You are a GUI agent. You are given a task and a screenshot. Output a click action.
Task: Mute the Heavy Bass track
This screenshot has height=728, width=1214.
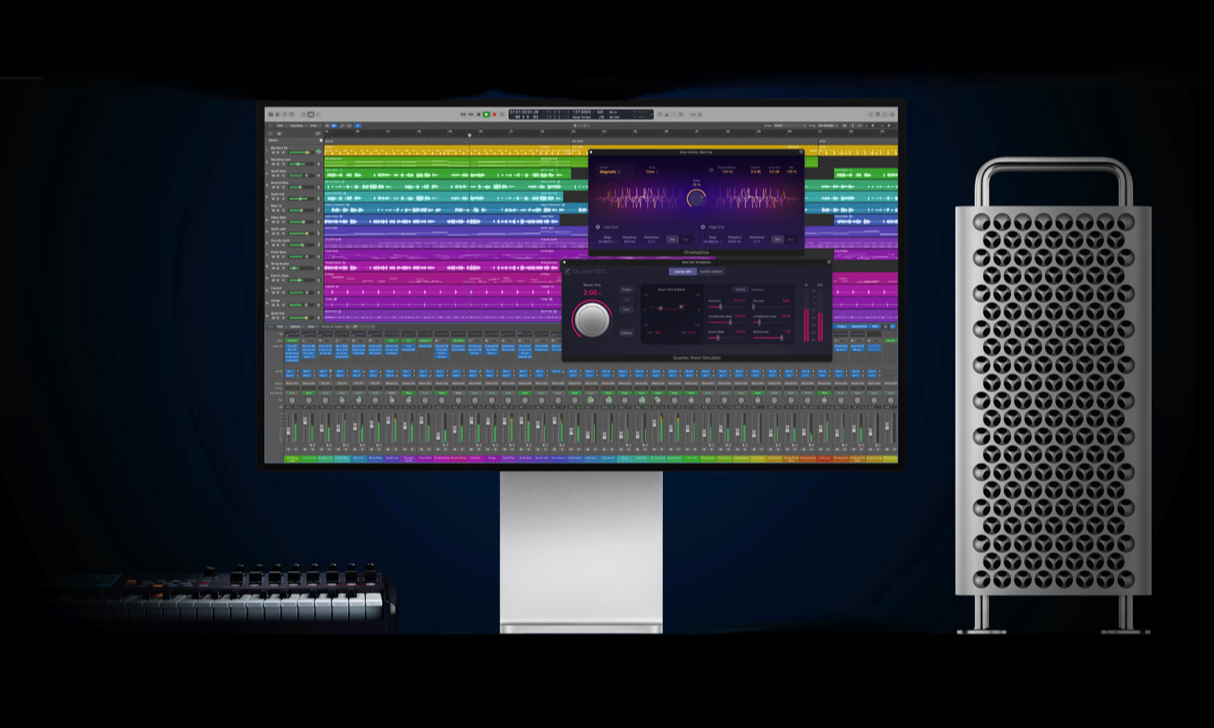click(x=272, y=223)
